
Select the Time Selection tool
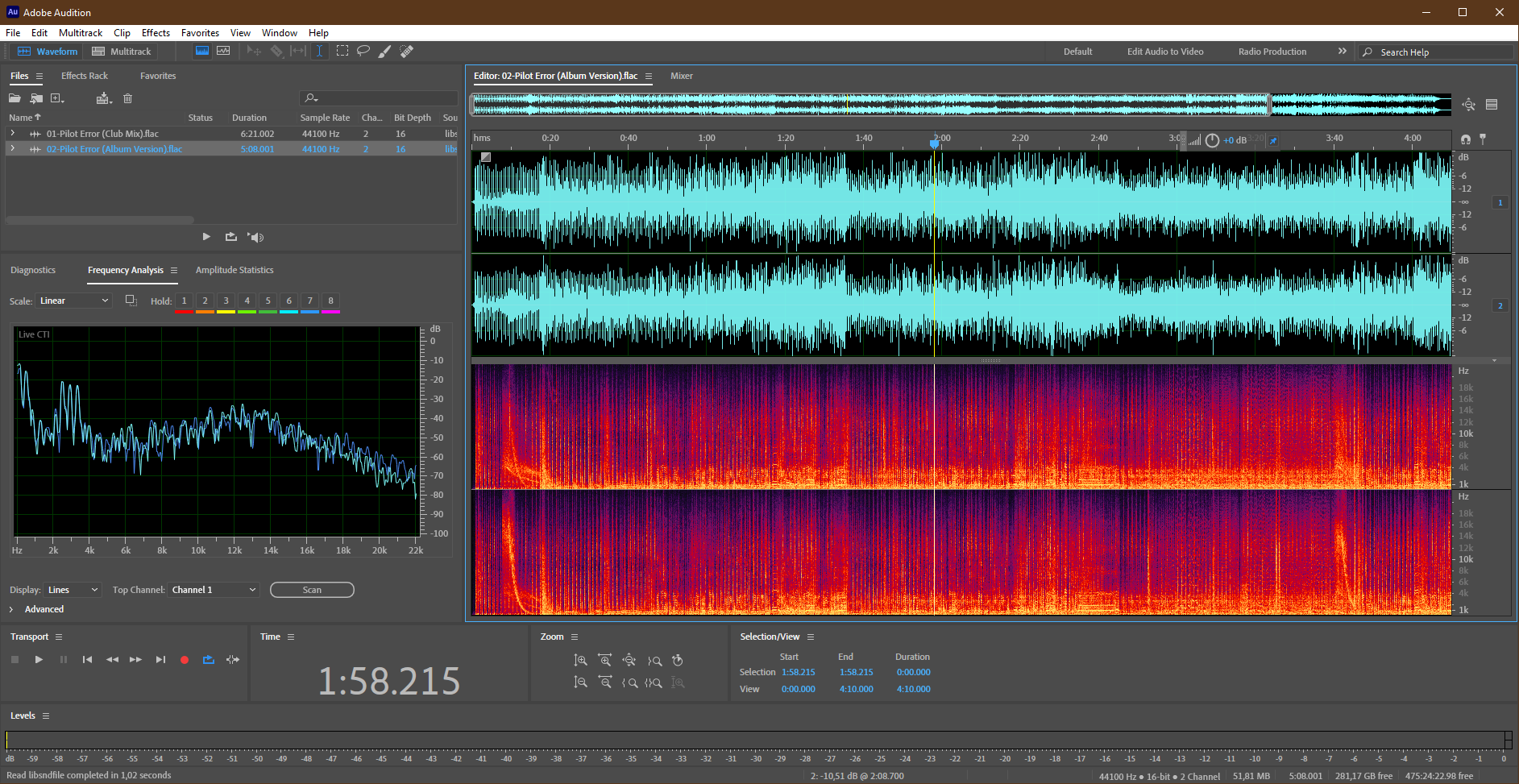(320, 51)
